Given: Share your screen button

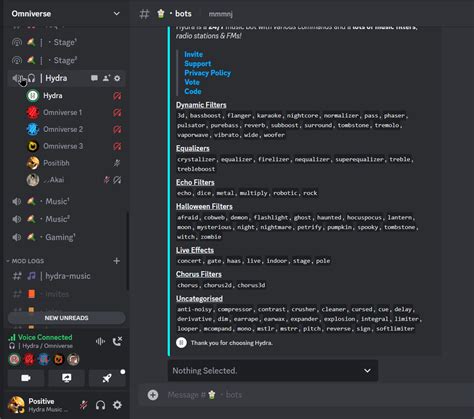Looking at the screenshot, I should [x=67, y=378].
